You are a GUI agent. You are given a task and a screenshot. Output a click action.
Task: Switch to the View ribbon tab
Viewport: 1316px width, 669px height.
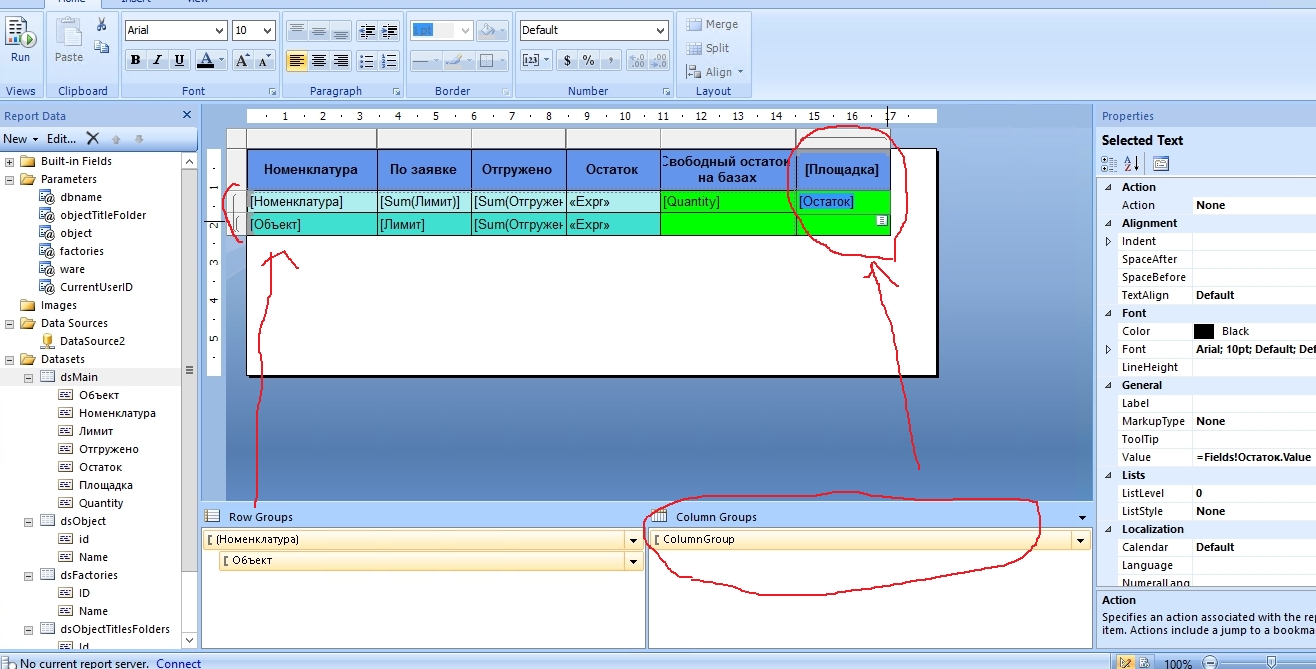pyautogui.click(x=198, y=2)
